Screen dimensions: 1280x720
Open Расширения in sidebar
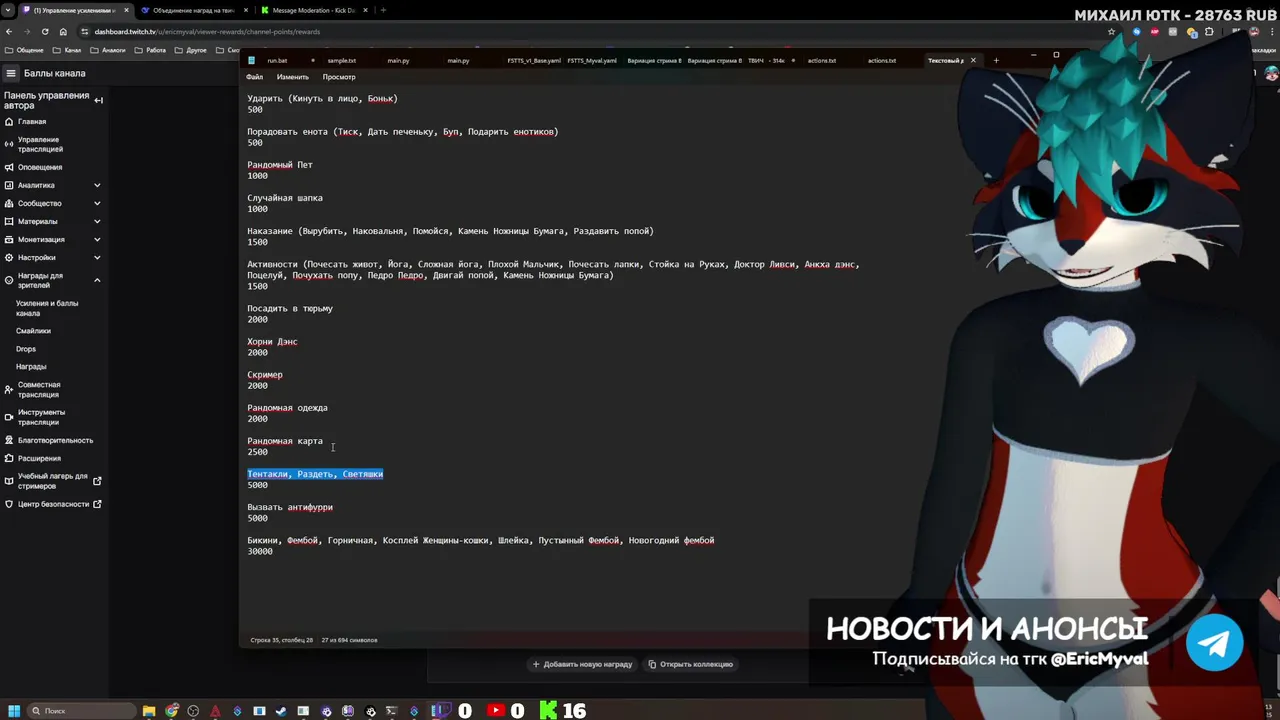coord(39,458)
